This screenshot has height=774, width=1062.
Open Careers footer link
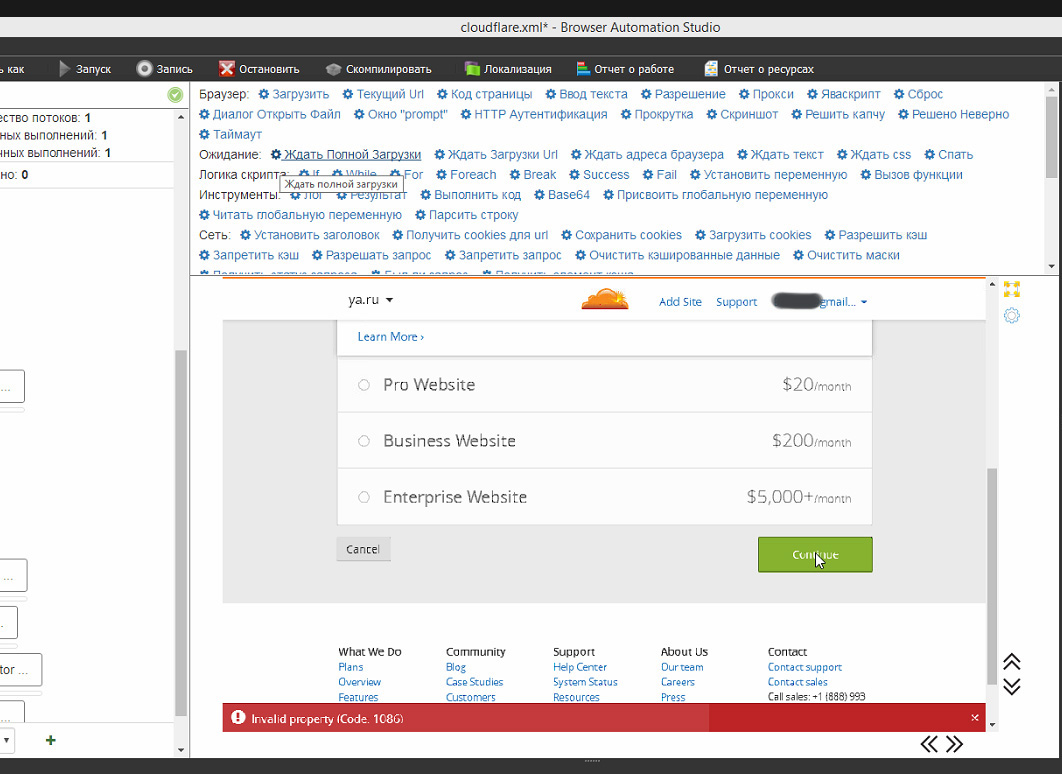coord(677,682)
